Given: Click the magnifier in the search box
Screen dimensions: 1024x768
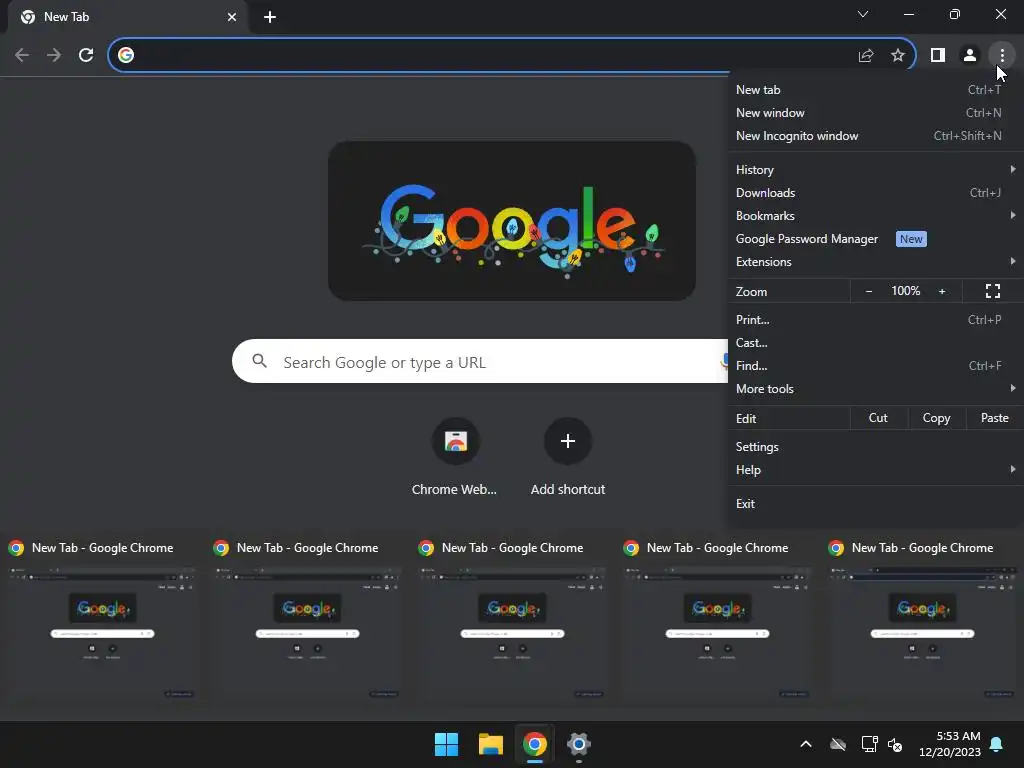Looking at the screenshot, I should coord(260,360).
